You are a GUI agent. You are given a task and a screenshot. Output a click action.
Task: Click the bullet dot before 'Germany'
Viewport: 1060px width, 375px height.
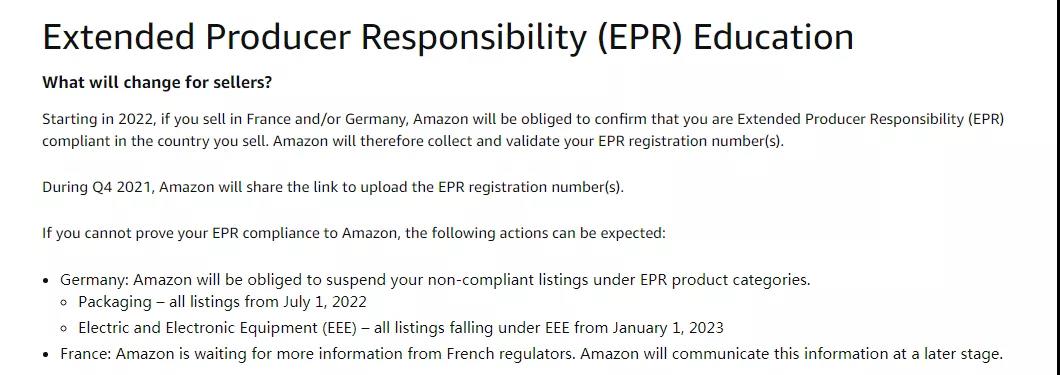pos(46,280)
